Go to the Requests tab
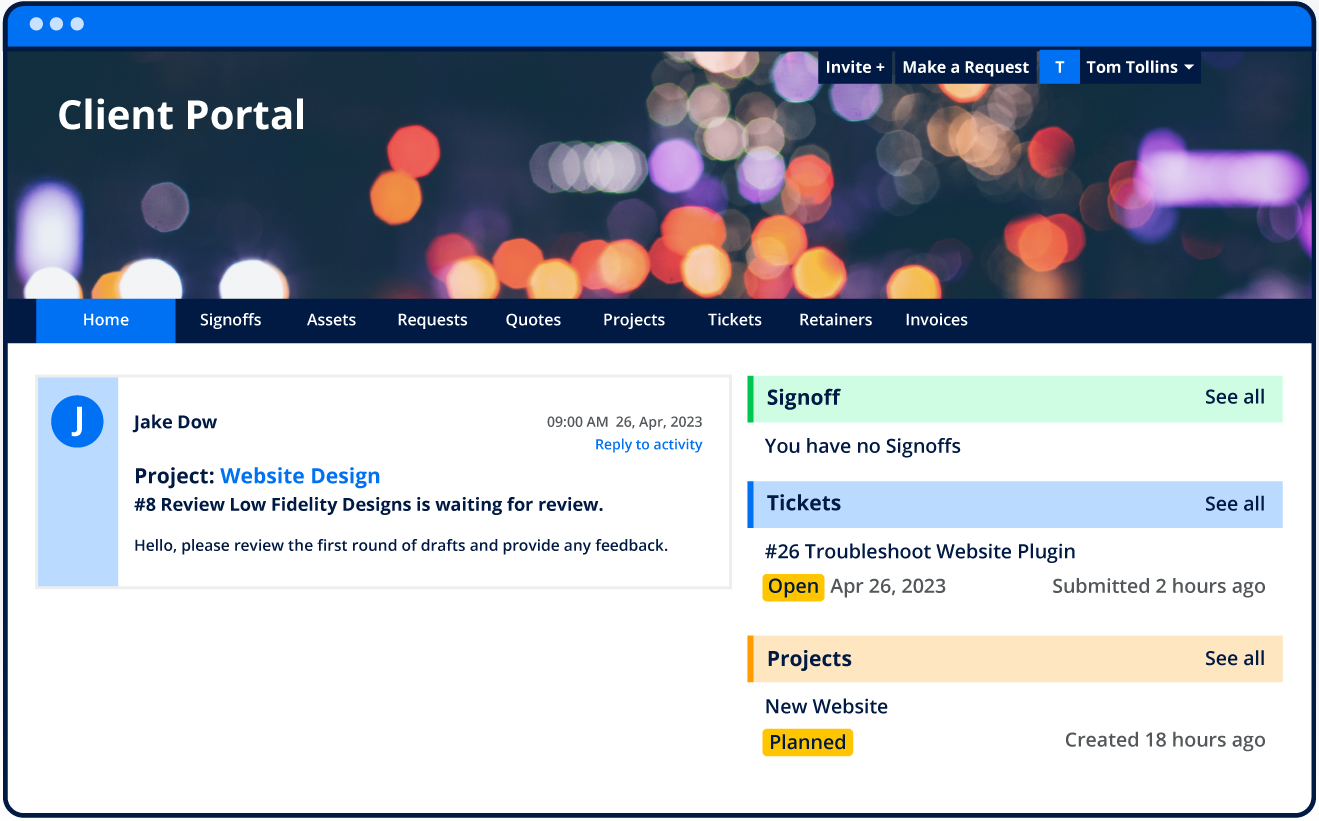This screenshot has height=821, width=1319. (x=432, y=320)
